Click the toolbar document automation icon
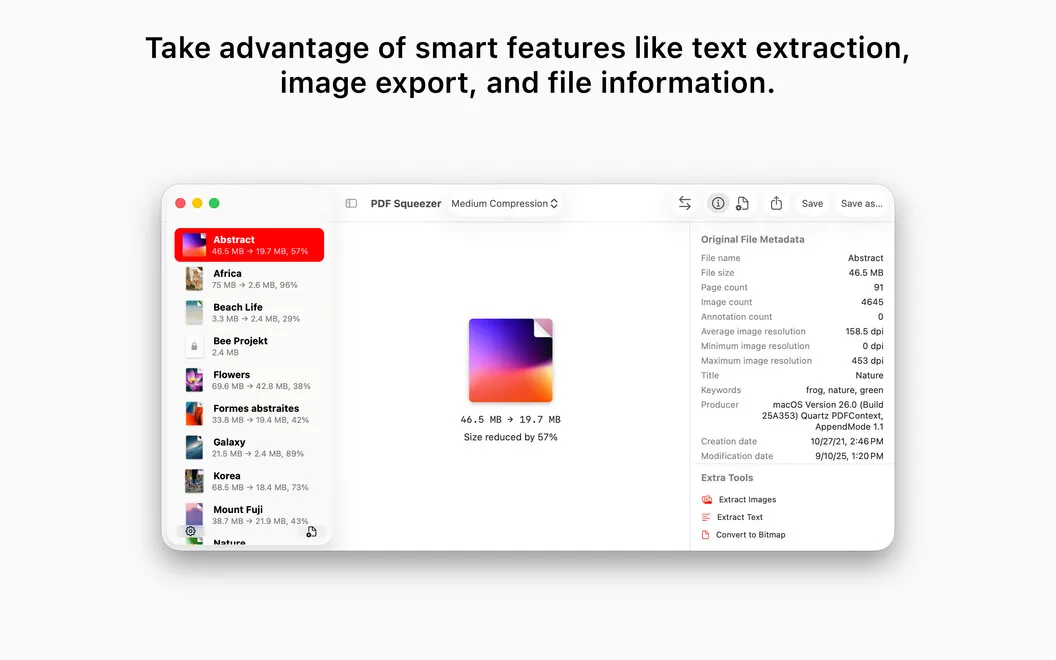The image size is (1056, 660). [742, 203]
